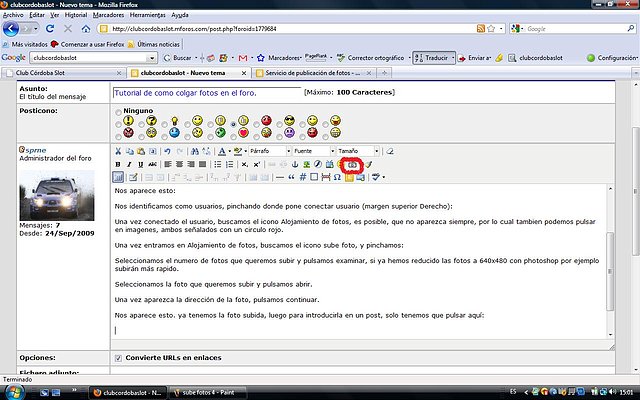Viewport: 640px width, 400px height.
Task: Open the Archivo menu
Action: (x=13, y=15)
